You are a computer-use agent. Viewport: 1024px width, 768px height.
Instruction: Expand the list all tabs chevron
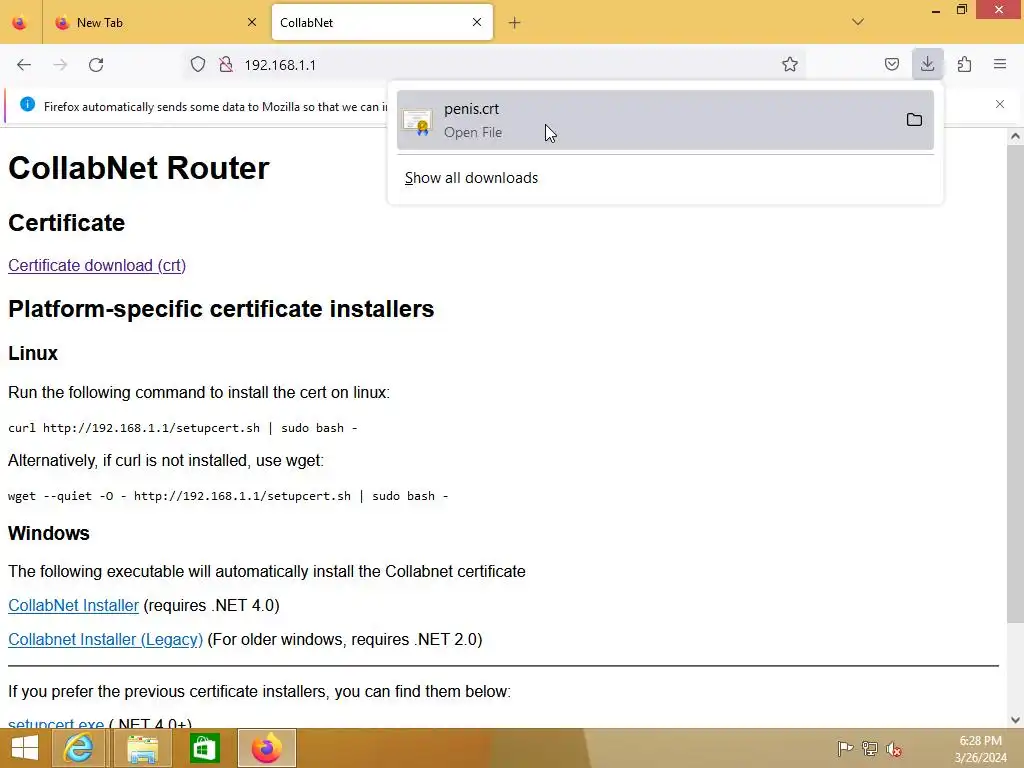tap(858, 22)
